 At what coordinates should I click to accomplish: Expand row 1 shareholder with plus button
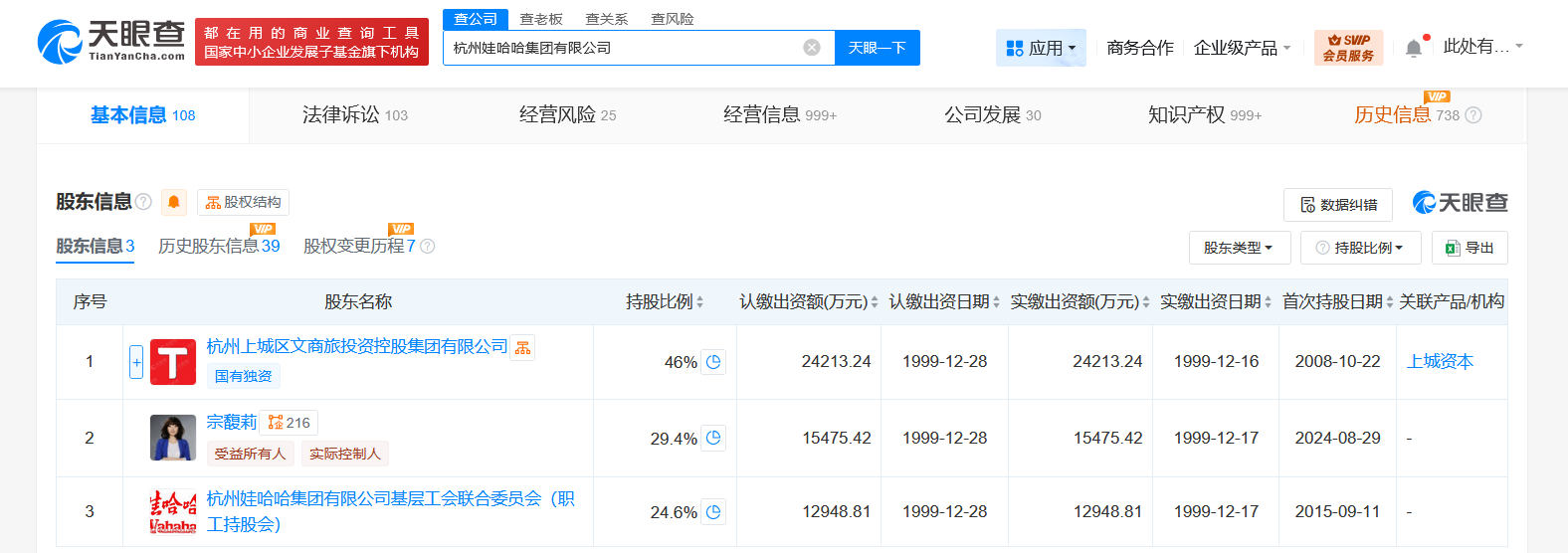tap(136, 362)
